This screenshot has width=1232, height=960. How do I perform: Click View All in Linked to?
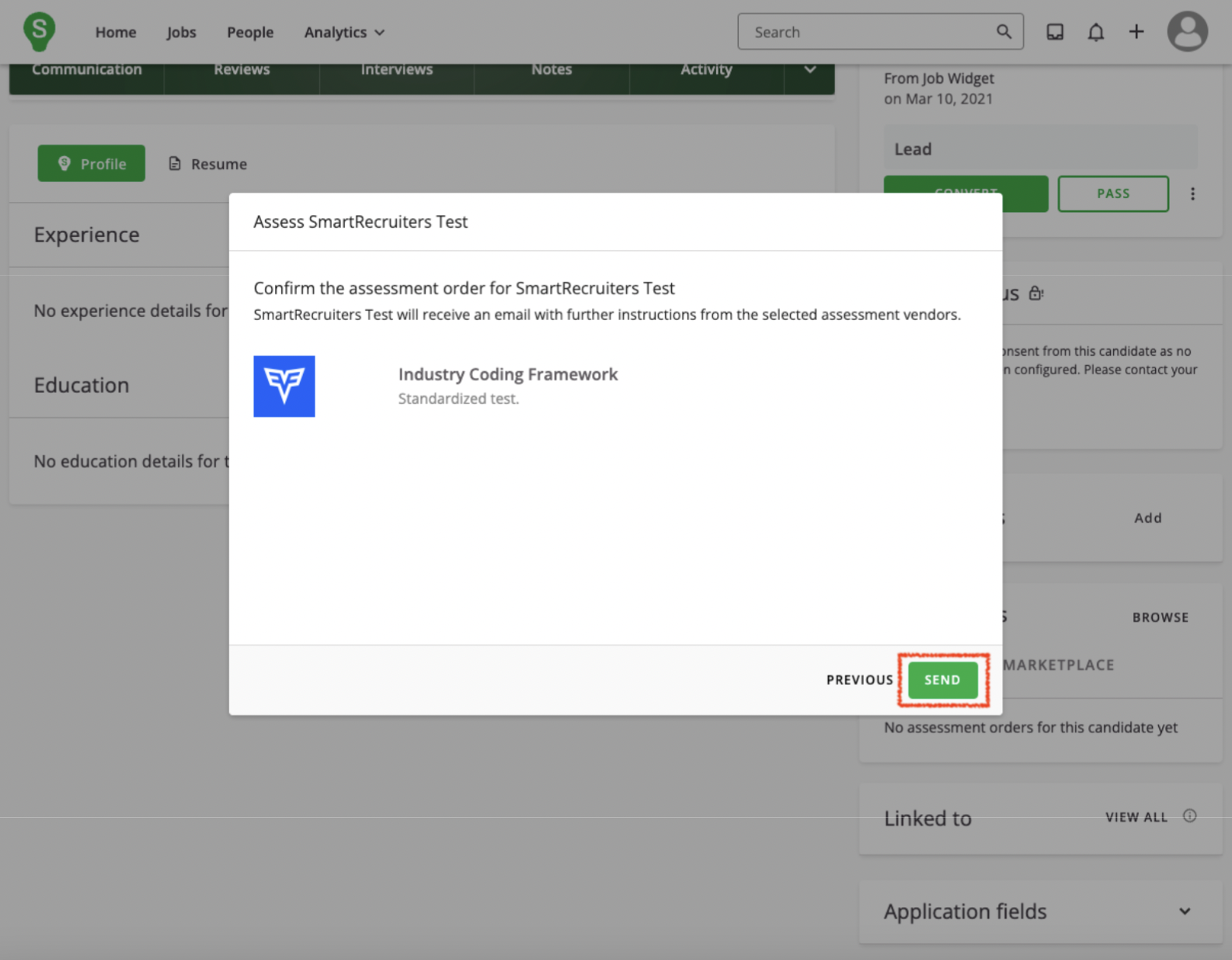click(1136, 817)
